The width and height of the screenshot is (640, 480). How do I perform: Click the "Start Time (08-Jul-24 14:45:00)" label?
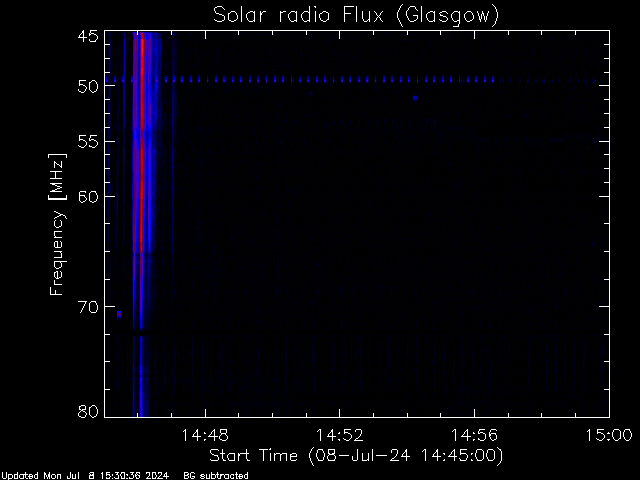pyautogui.click(x=356, y=456)
